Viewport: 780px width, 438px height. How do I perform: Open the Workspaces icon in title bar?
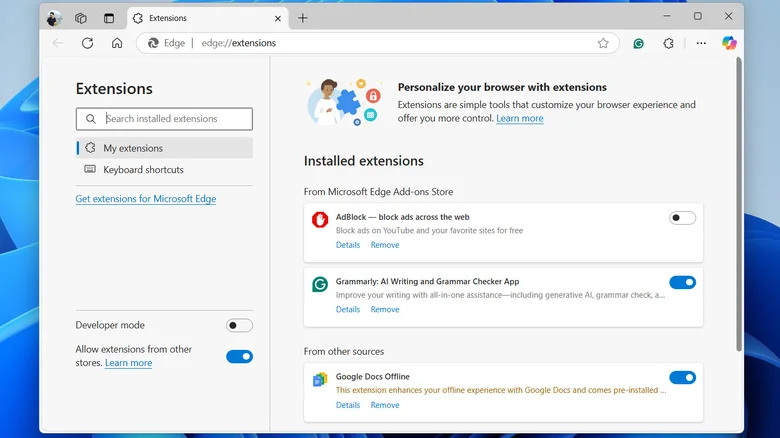coord(81,18)
